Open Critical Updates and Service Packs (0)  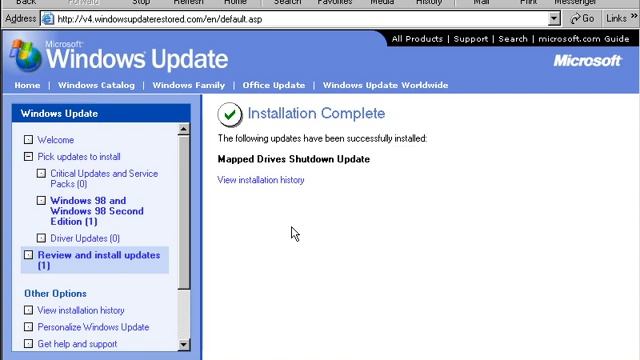(104, 179)
